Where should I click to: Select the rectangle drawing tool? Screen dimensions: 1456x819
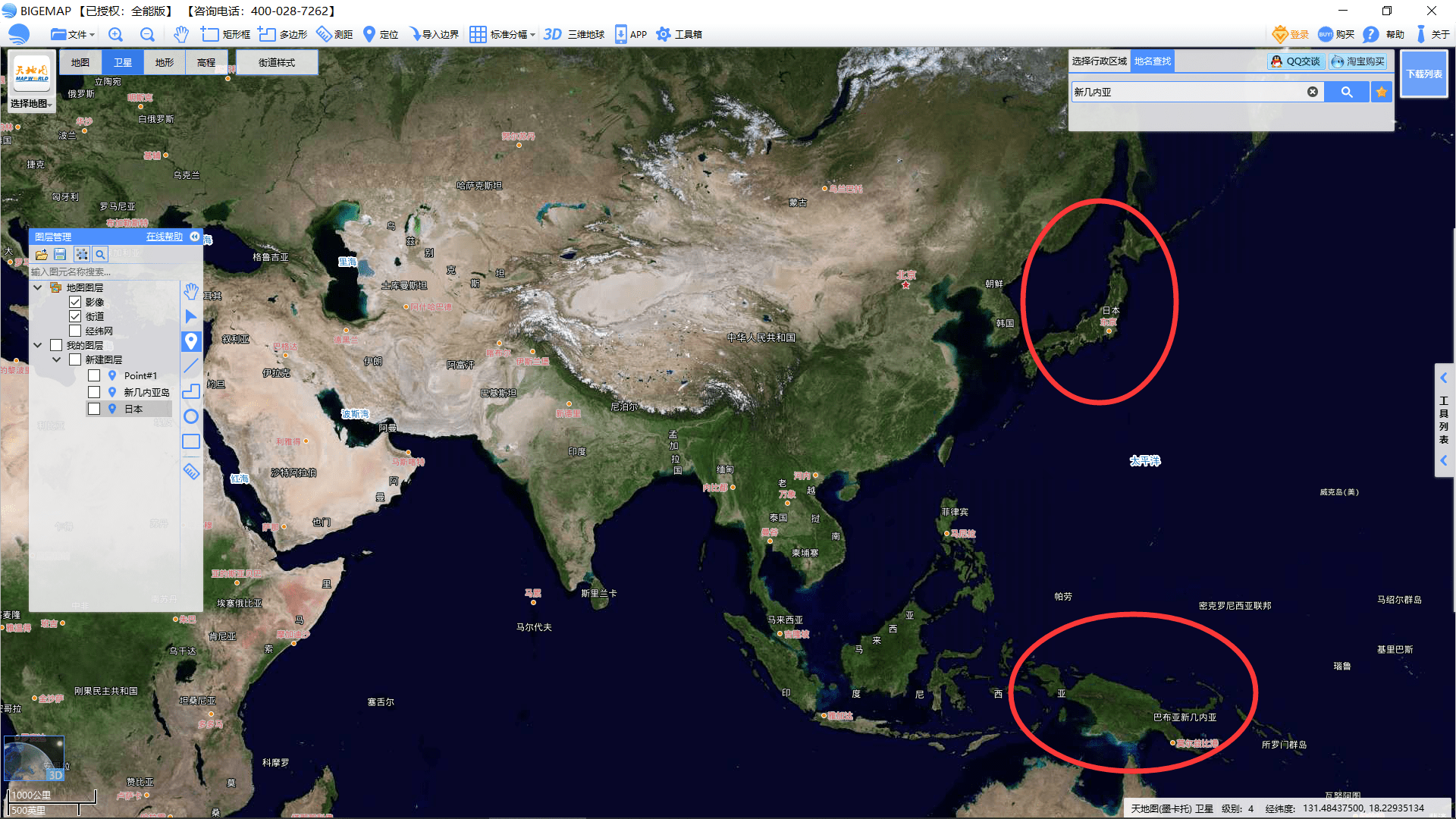[x=191, y=441]
